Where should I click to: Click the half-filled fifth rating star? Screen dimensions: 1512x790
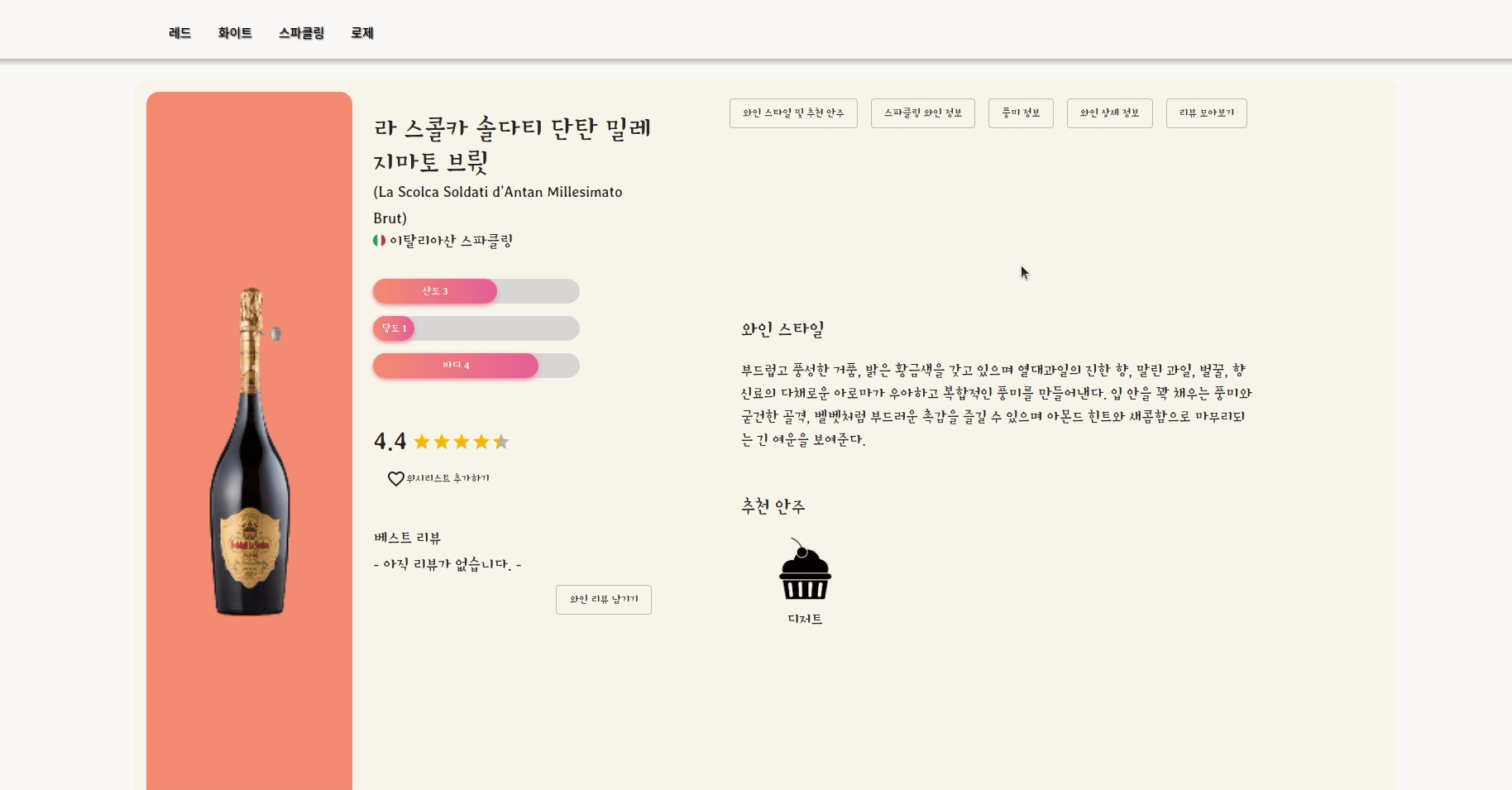(501, 442)
